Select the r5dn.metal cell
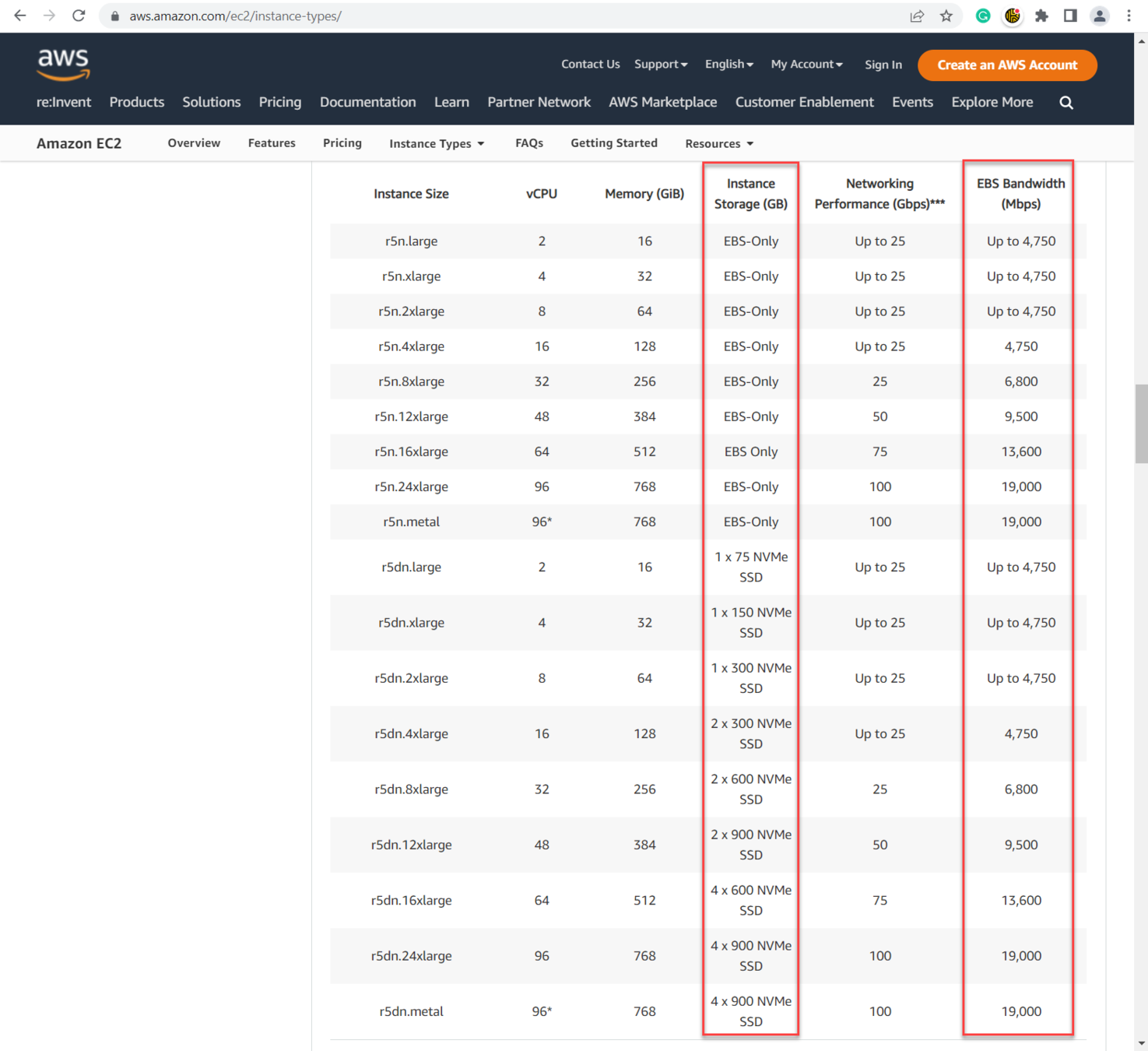Screen dimensions: 1148x1051 [x=411, y=1011]
